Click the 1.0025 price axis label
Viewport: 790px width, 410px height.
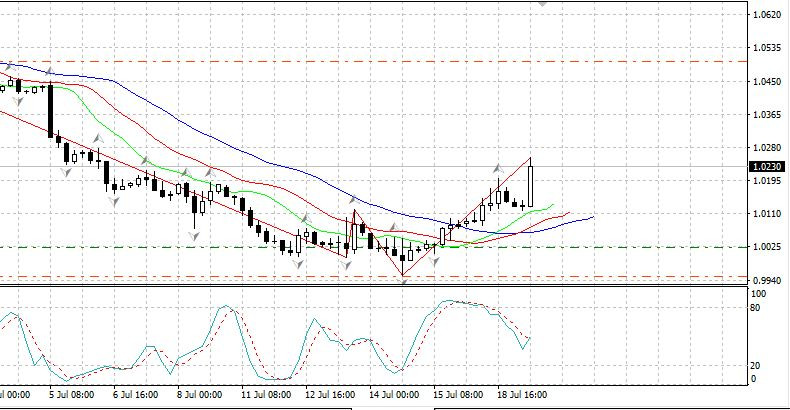766,247
